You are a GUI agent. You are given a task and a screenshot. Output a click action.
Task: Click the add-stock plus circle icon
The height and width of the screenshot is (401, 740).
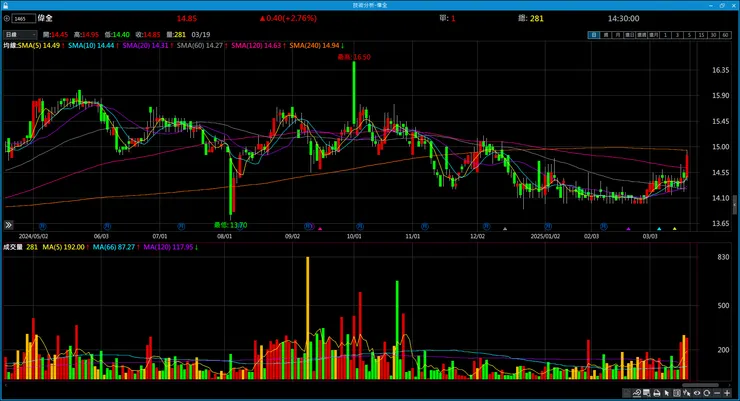[7, 18]
